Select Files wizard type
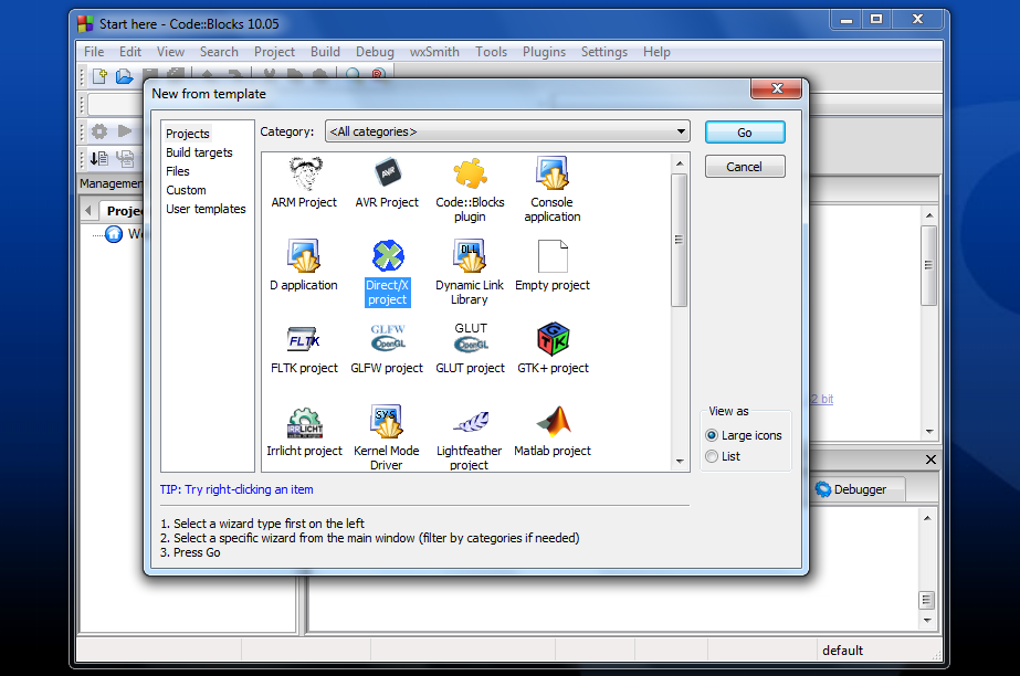 click(x=178, y=171)
